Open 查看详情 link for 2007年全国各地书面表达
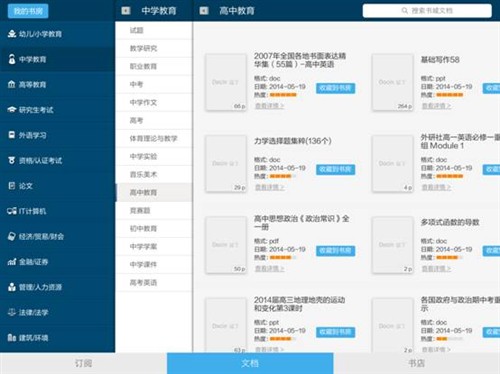This screenshot has height=374, width=500. pos(269,106)
